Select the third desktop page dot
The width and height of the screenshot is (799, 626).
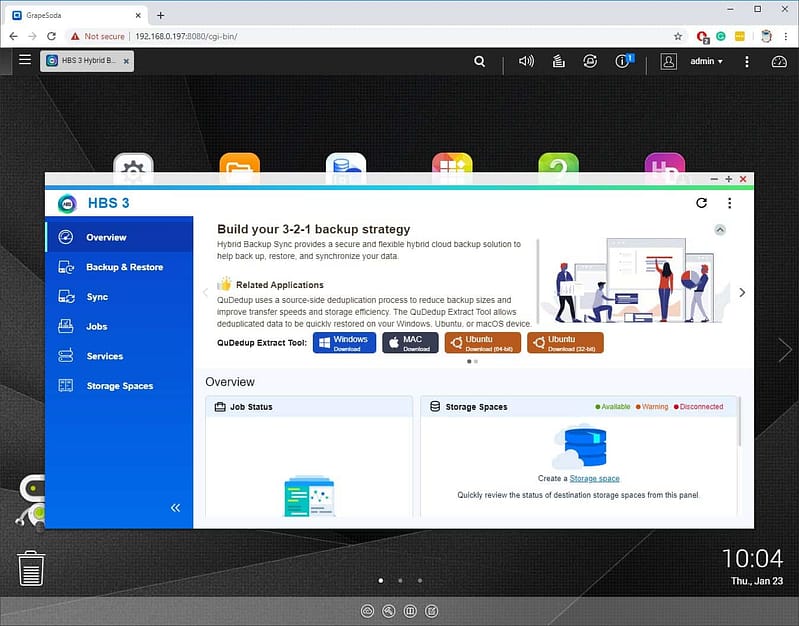(x=419, y=580)
